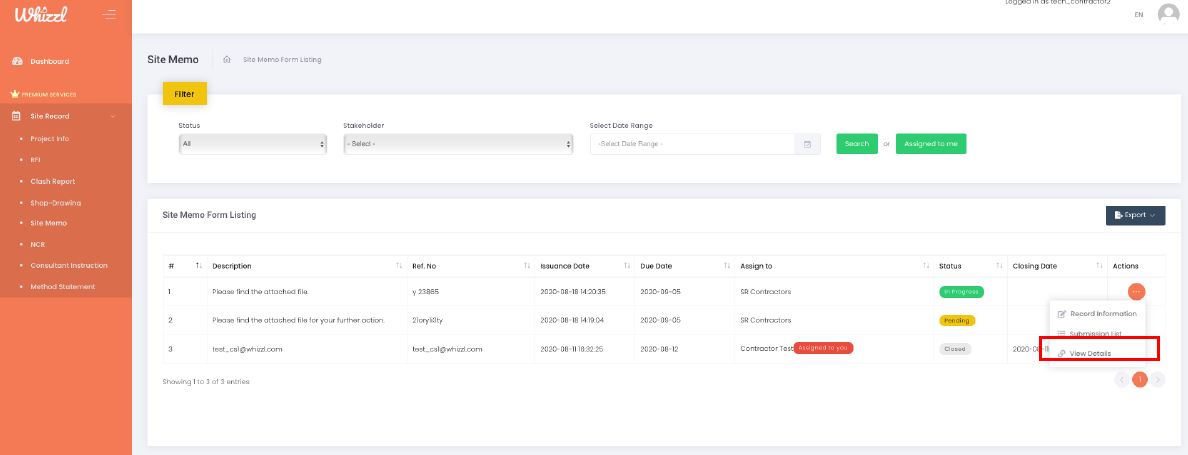Open NCR in the sidebar
The image size is (1188, 455).
(37, 244)
